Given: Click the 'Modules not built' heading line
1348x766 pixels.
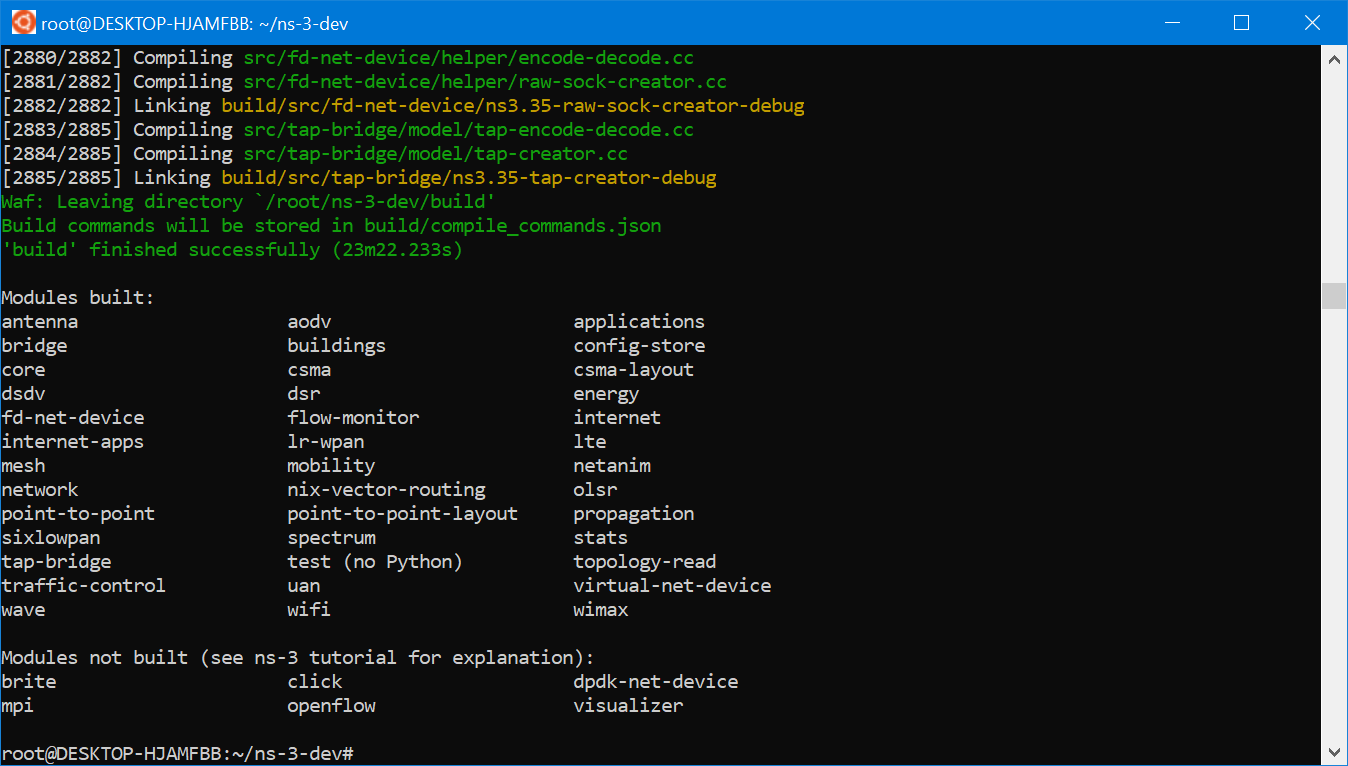Looking at the screenshot, I should [298, 658].
